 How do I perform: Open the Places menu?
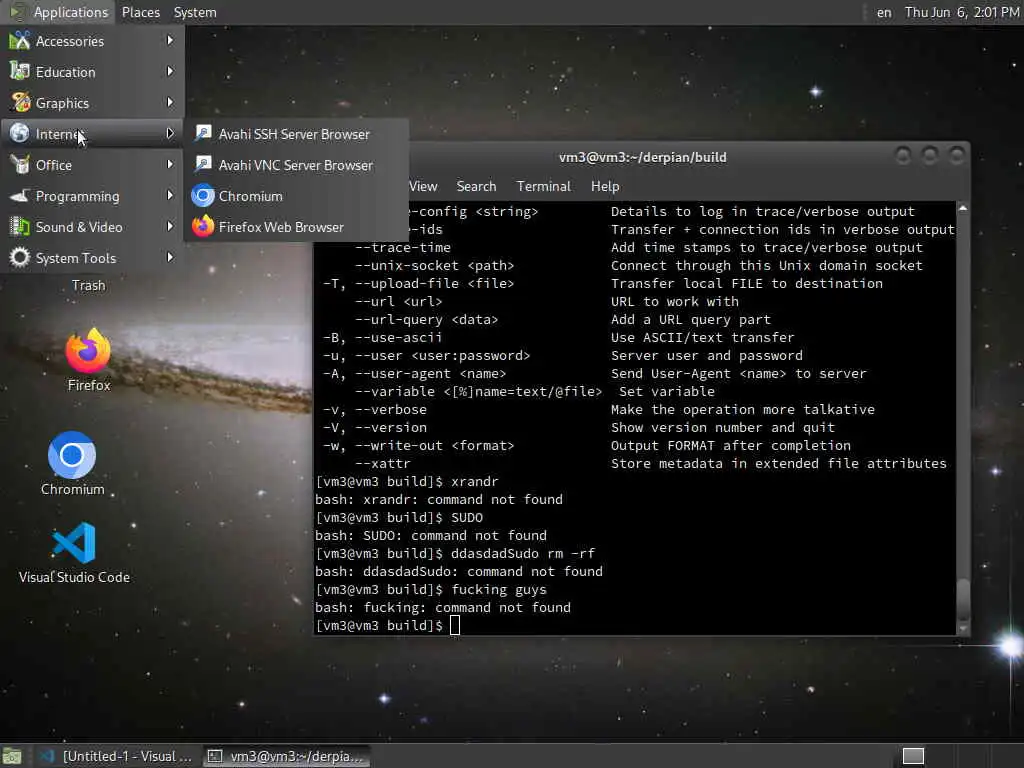pyautogui.click(x=140, y=12)
